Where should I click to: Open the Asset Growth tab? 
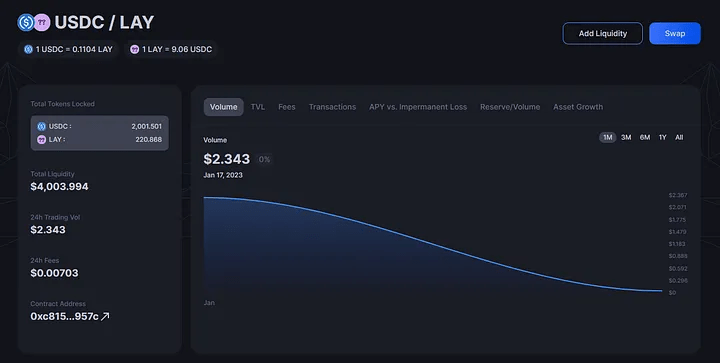[578, 107]
